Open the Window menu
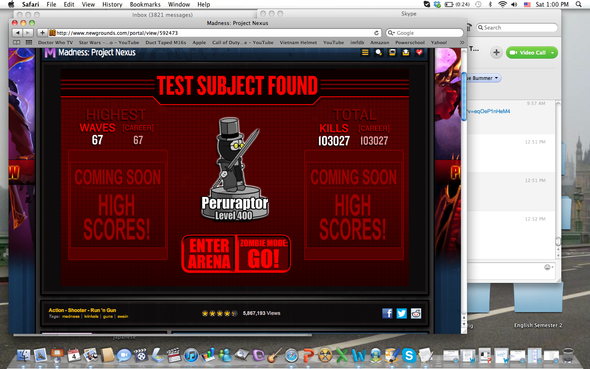 point(179,5)
